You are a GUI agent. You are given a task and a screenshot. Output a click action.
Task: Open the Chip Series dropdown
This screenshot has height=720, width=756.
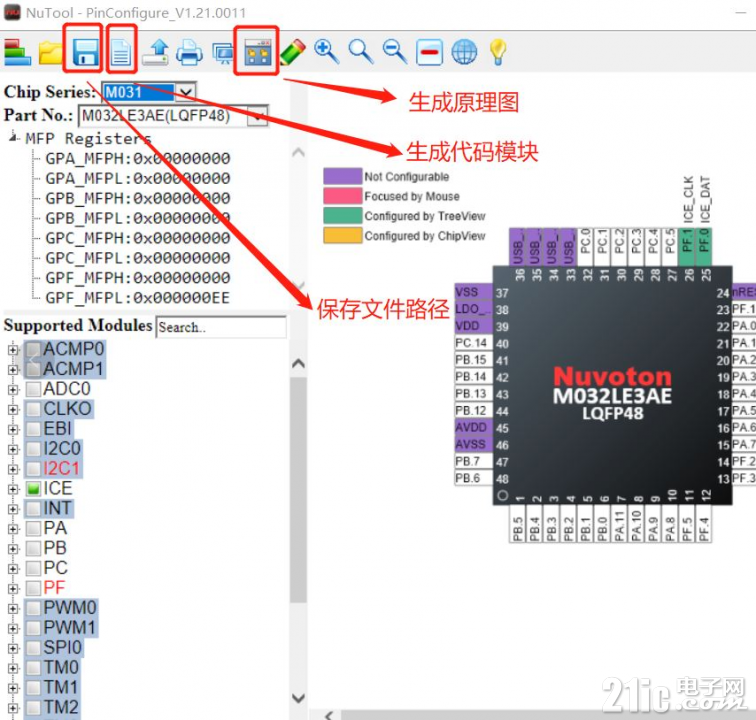(x=186, y=92)
